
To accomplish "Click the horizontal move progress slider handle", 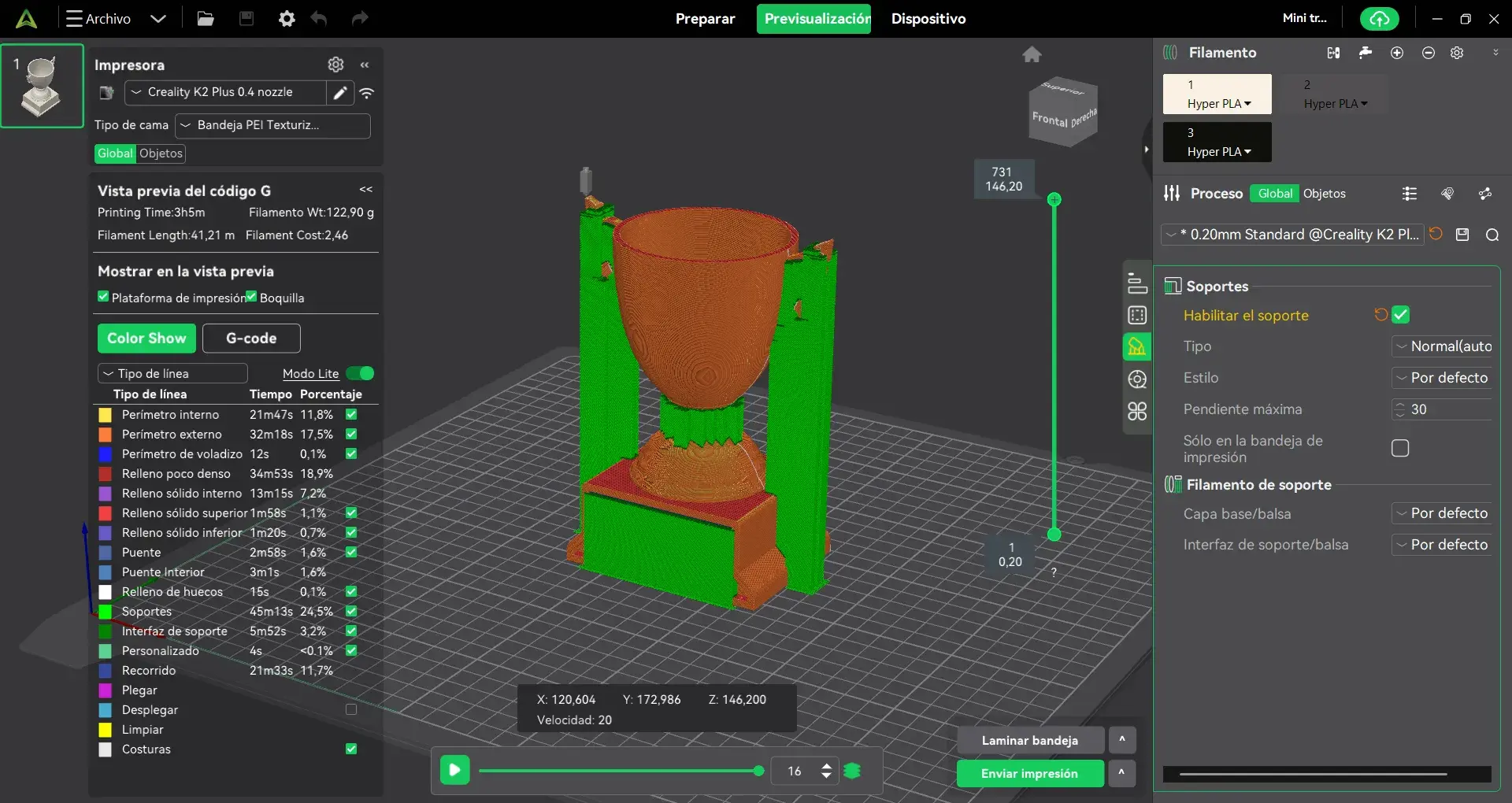I will click(758, 771).
